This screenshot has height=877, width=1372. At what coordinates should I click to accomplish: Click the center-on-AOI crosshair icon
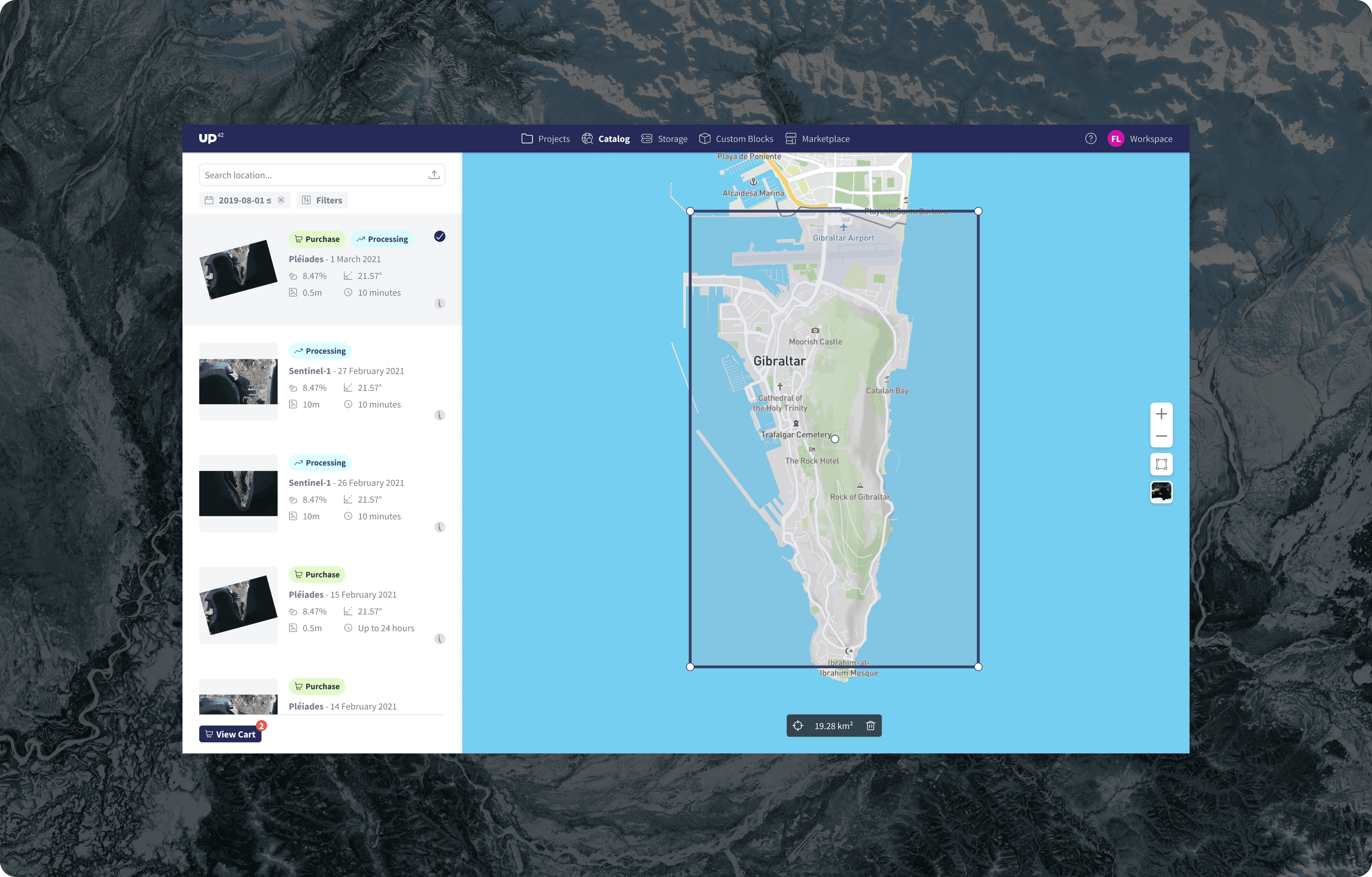[x=797, y=726]
